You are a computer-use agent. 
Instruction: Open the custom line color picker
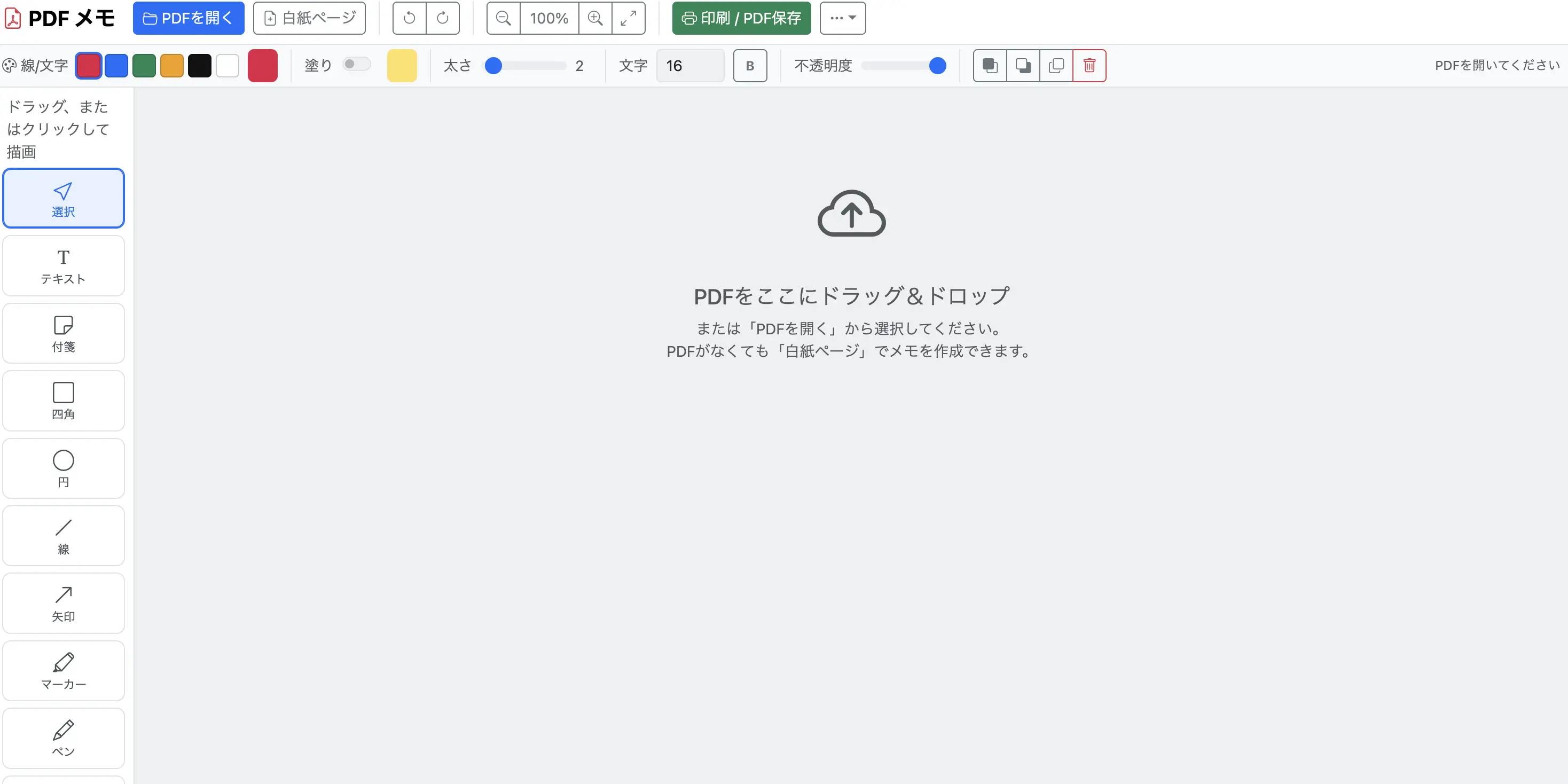(x=263, y=66)
